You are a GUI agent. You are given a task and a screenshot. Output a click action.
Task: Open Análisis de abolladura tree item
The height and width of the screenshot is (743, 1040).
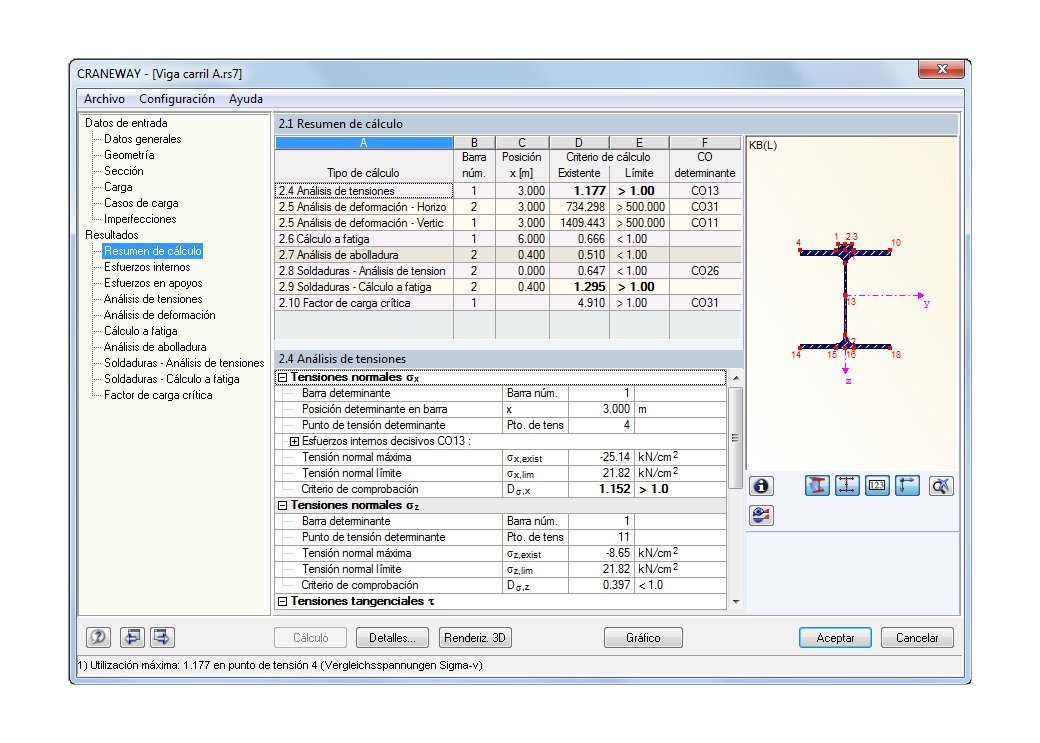tap(155, 347)
